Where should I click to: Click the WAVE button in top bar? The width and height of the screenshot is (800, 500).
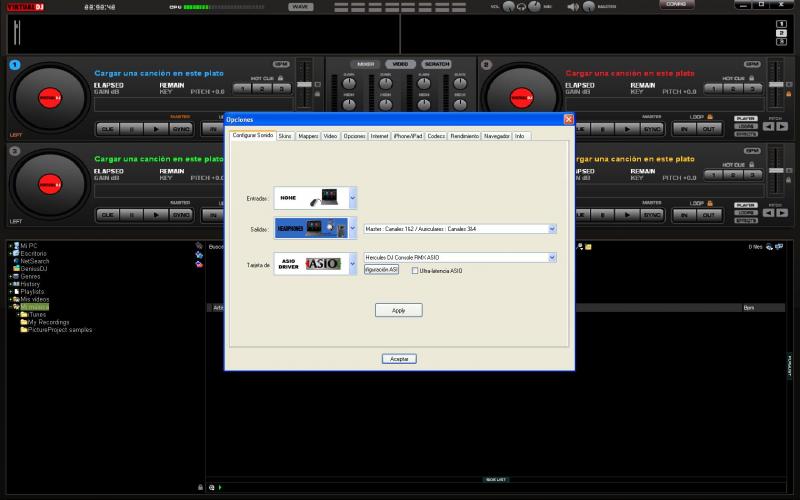[301, 7]
